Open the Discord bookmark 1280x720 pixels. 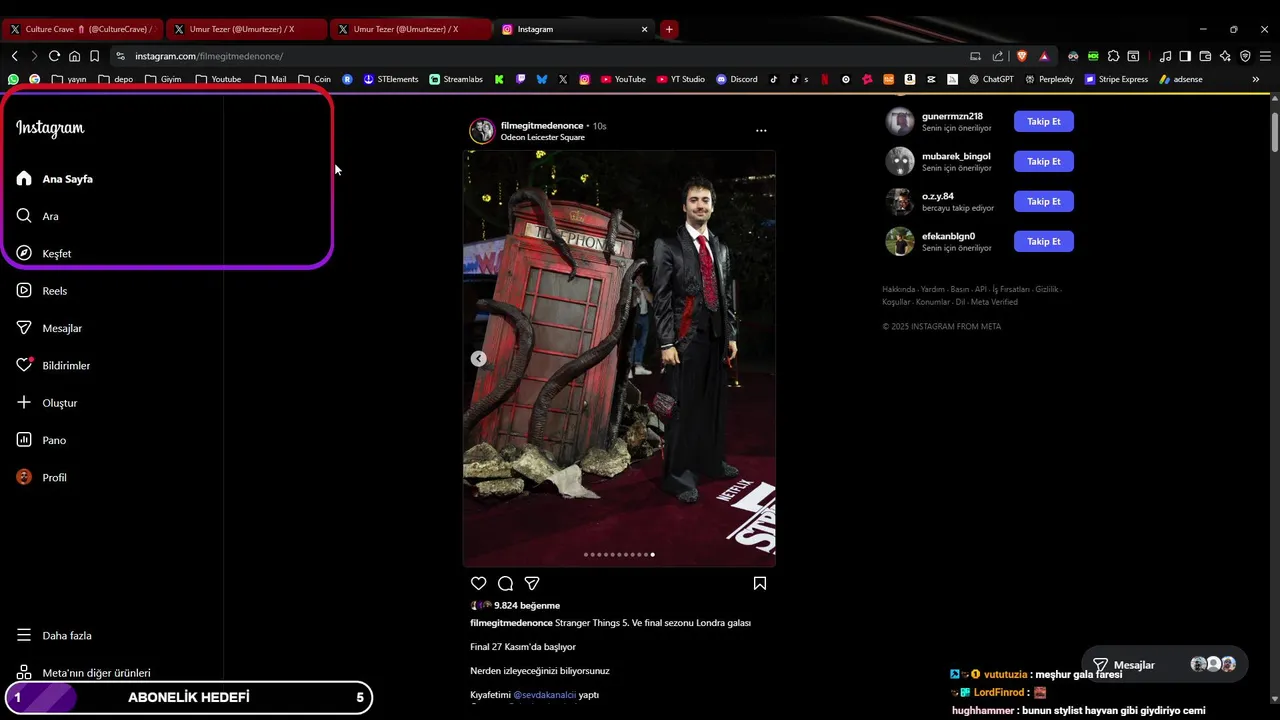click(737, 79)
